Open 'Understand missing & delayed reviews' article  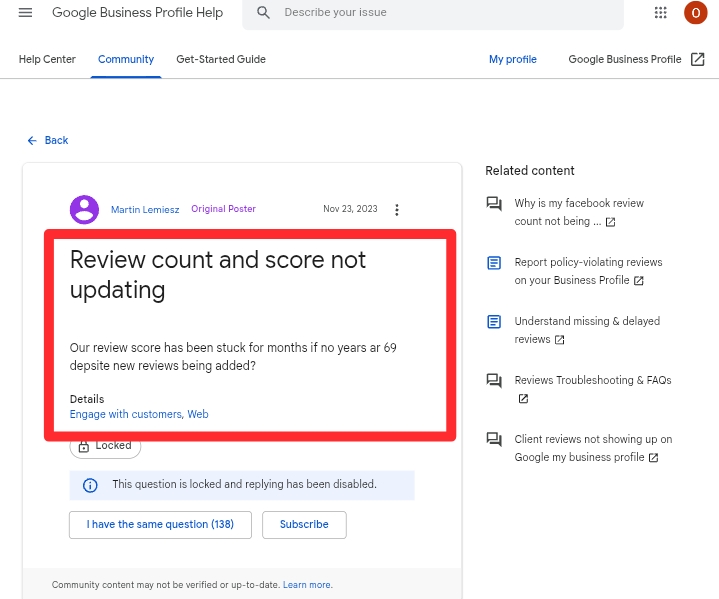point(587,330)
